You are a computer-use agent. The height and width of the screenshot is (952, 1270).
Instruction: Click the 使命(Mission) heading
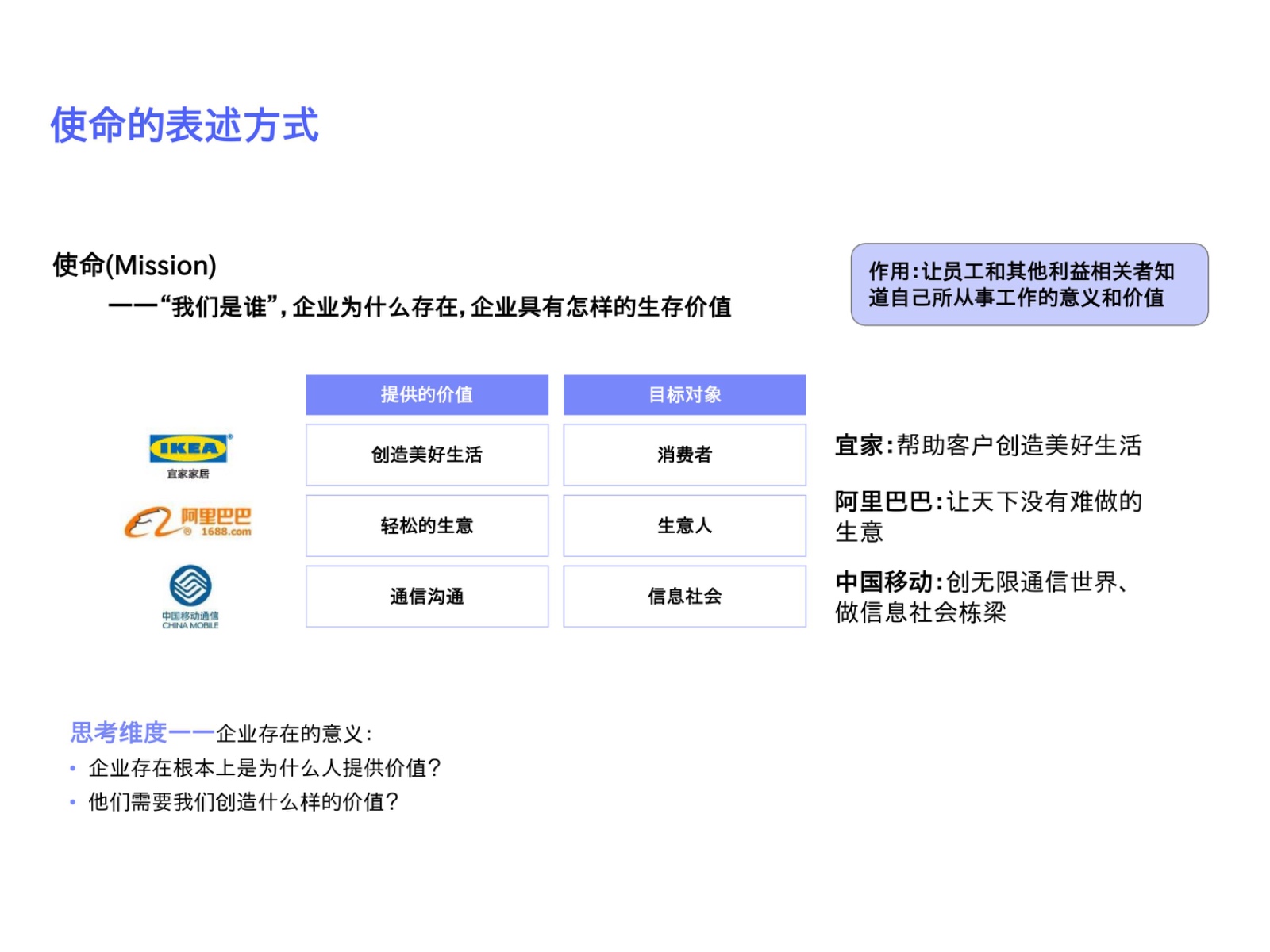click(134, 265)
